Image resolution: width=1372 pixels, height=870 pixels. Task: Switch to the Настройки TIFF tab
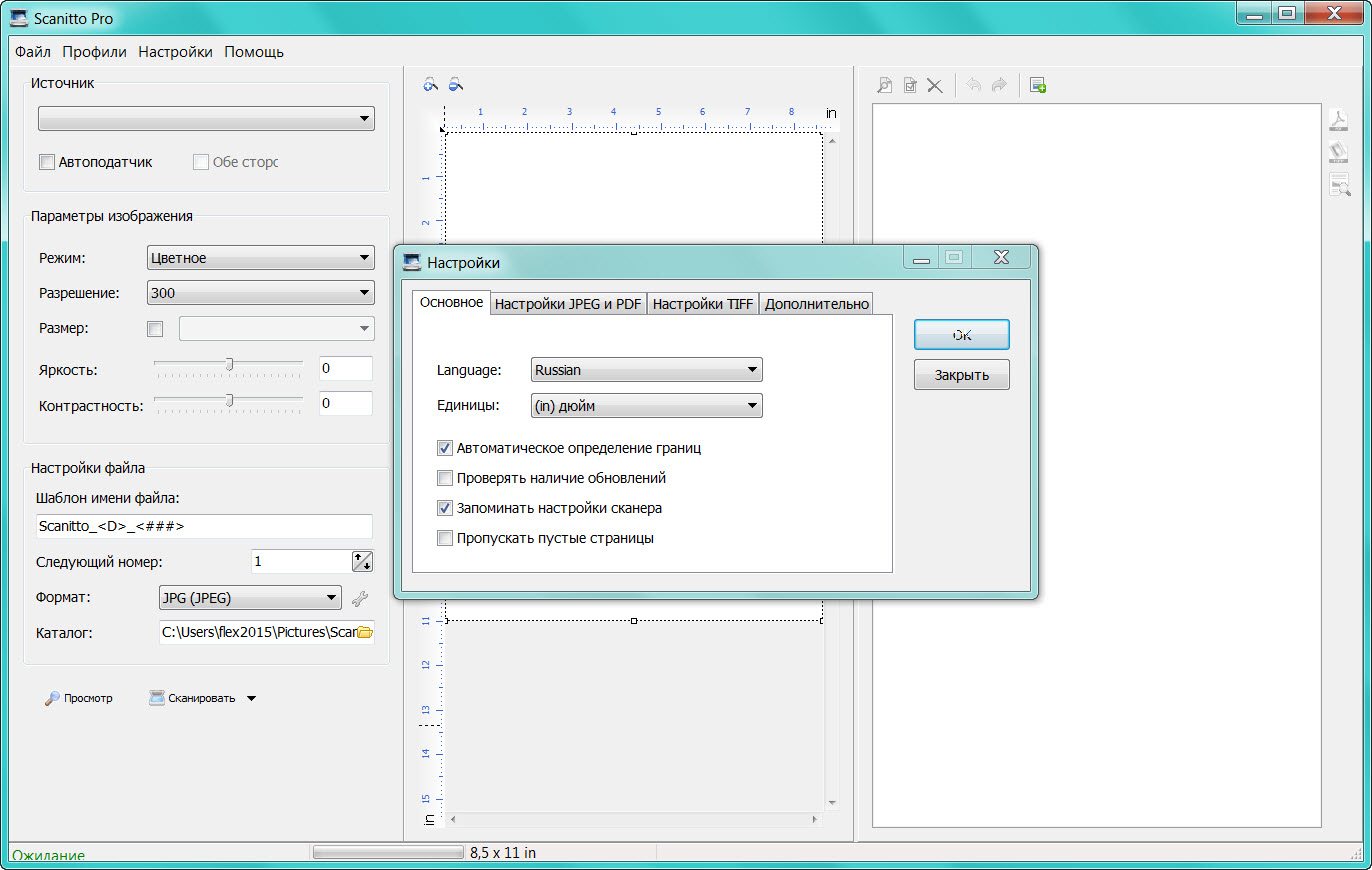(703, 304)
